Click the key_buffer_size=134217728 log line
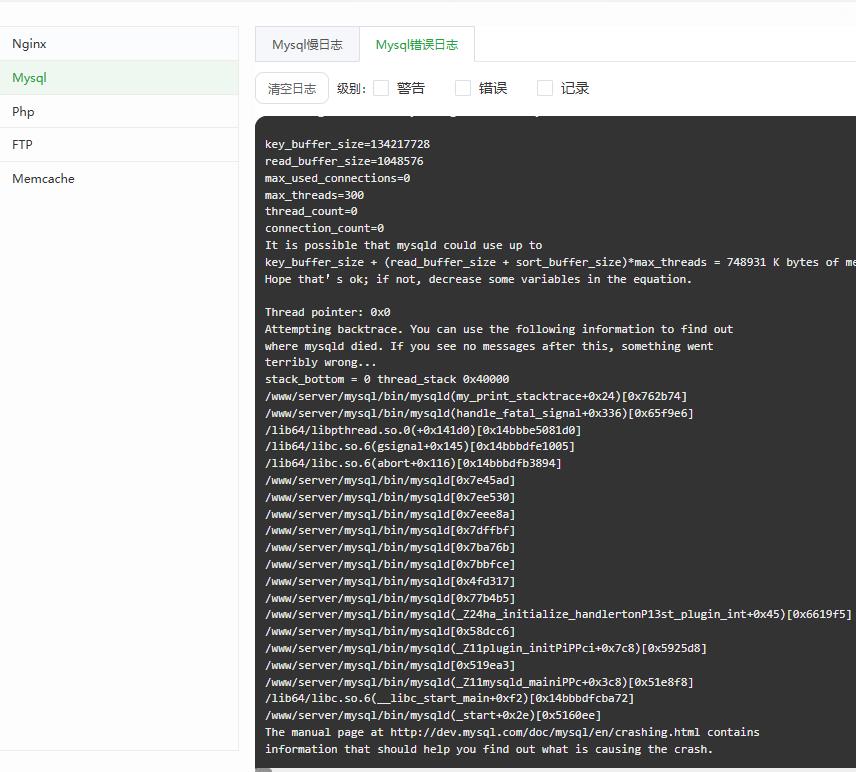856x772 pixels. click(x=347, y=144)
